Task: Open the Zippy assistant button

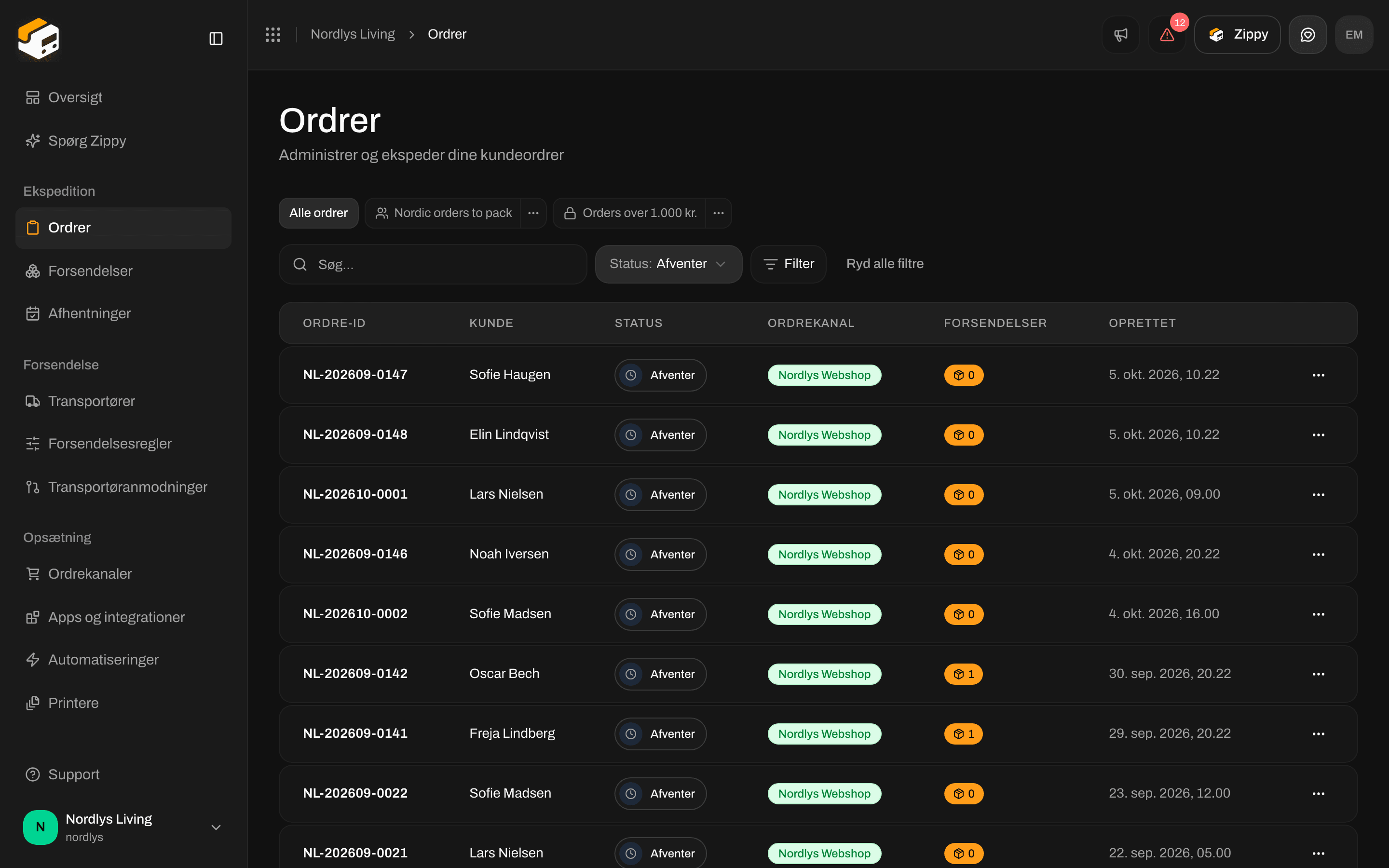Action: pyautogui.click(x=1238, y=34)
